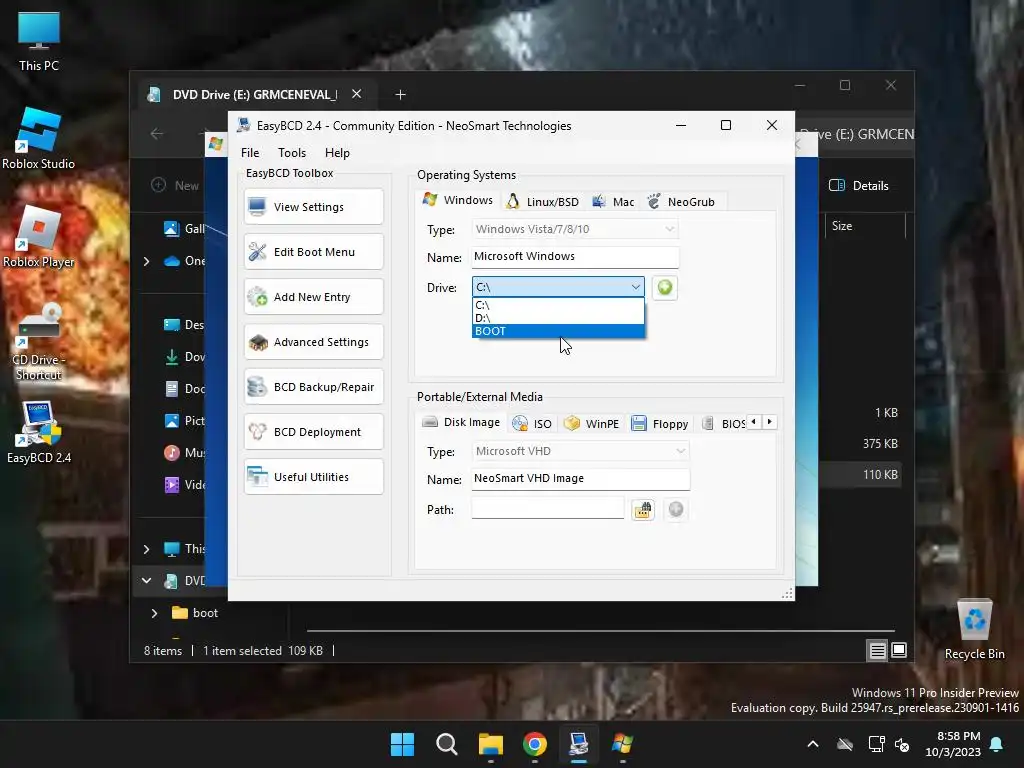Switch to the Windows operating system tab
This screenshot has height=768, width=1024.
458,200
